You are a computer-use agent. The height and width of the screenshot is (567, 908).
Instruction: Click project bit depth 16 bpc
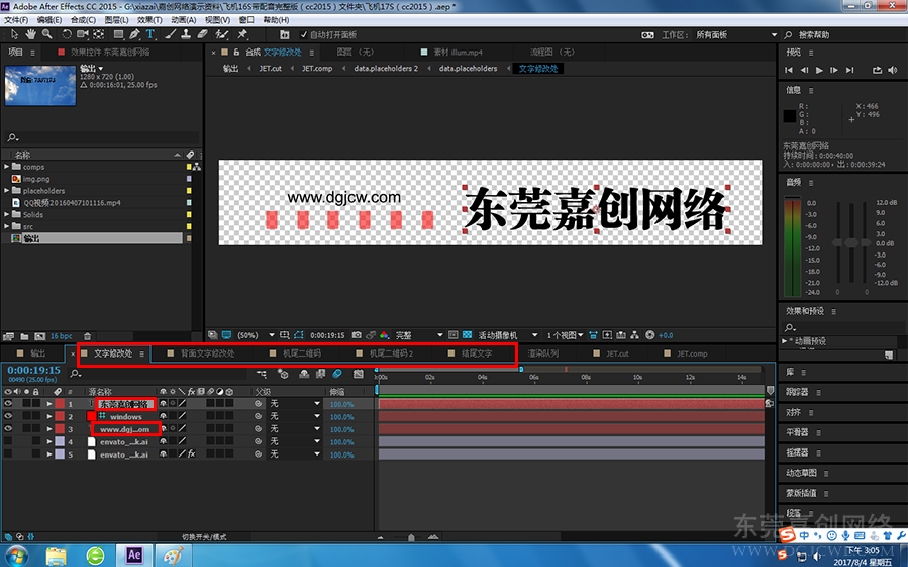point(61,336)
